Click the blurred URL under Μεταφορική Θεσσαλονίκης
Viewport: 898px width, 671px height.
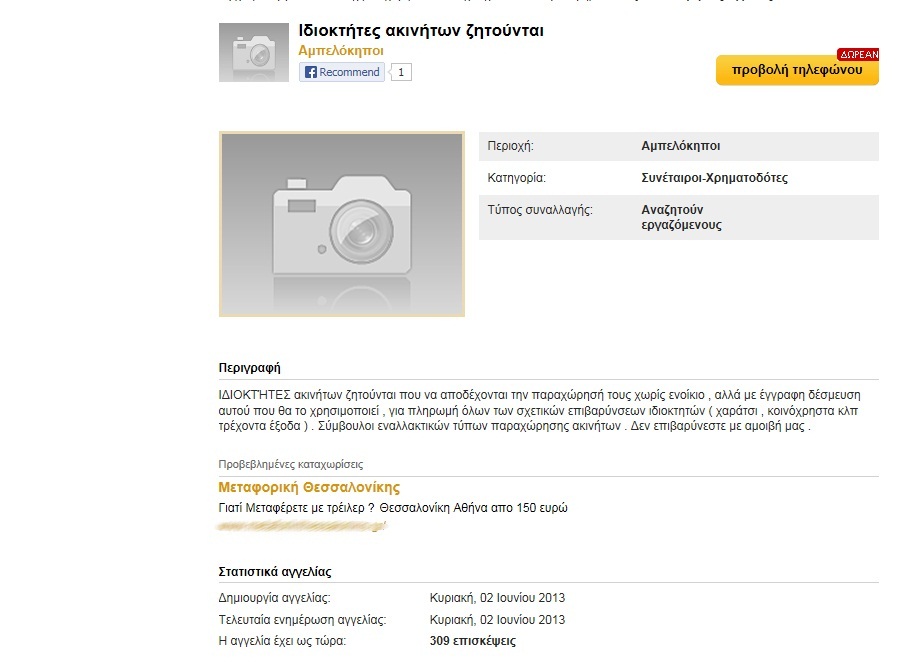(x=302, y=526)
